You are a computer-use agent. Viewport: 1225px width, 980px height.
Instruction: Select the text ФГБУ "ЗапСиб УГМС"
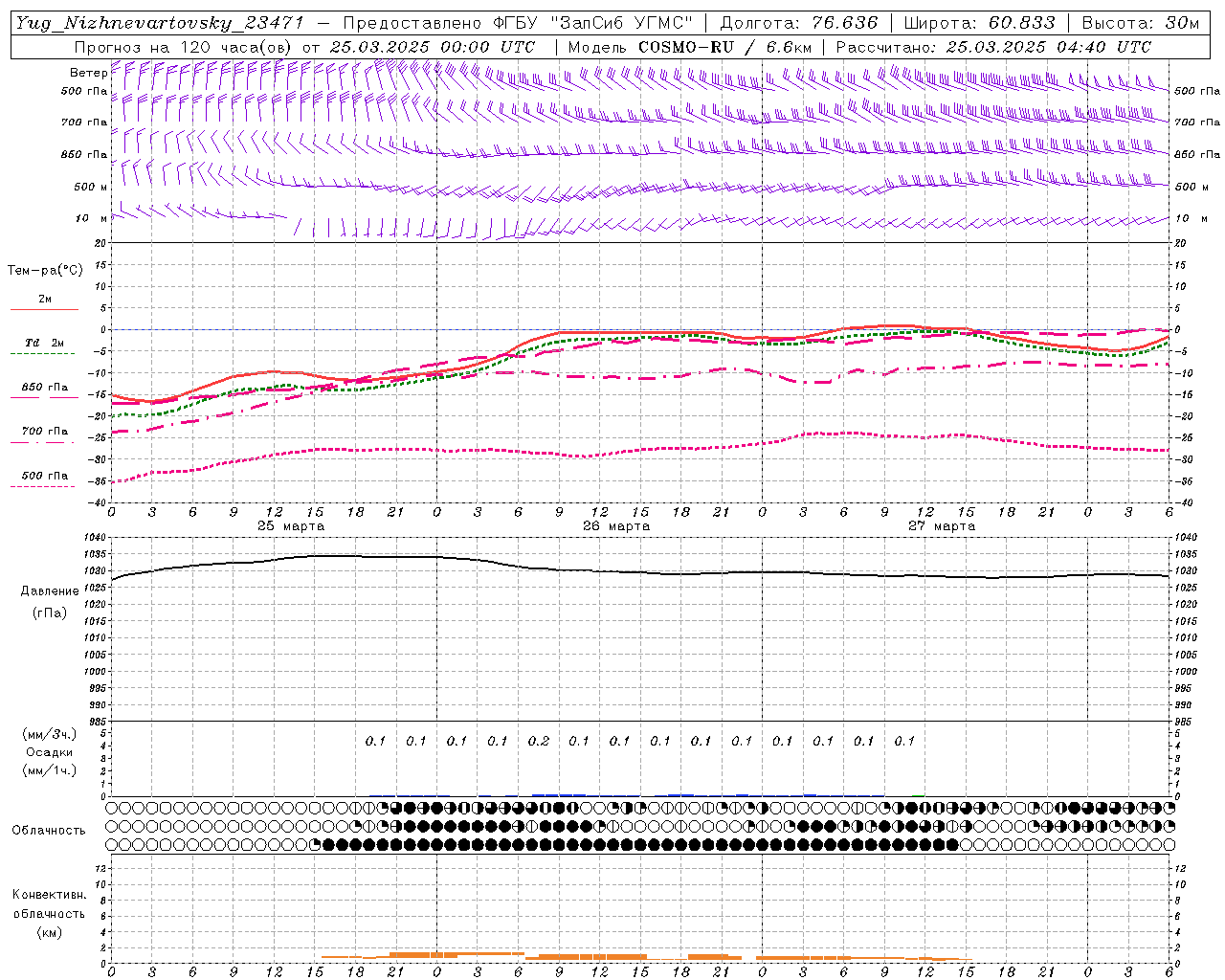[590, 23]
